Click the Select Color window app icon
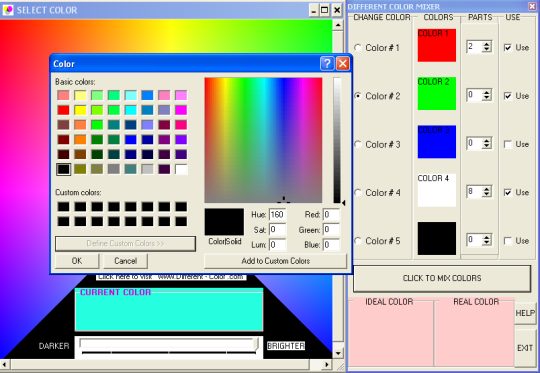540x373 pixels. [x=8, y=10]
